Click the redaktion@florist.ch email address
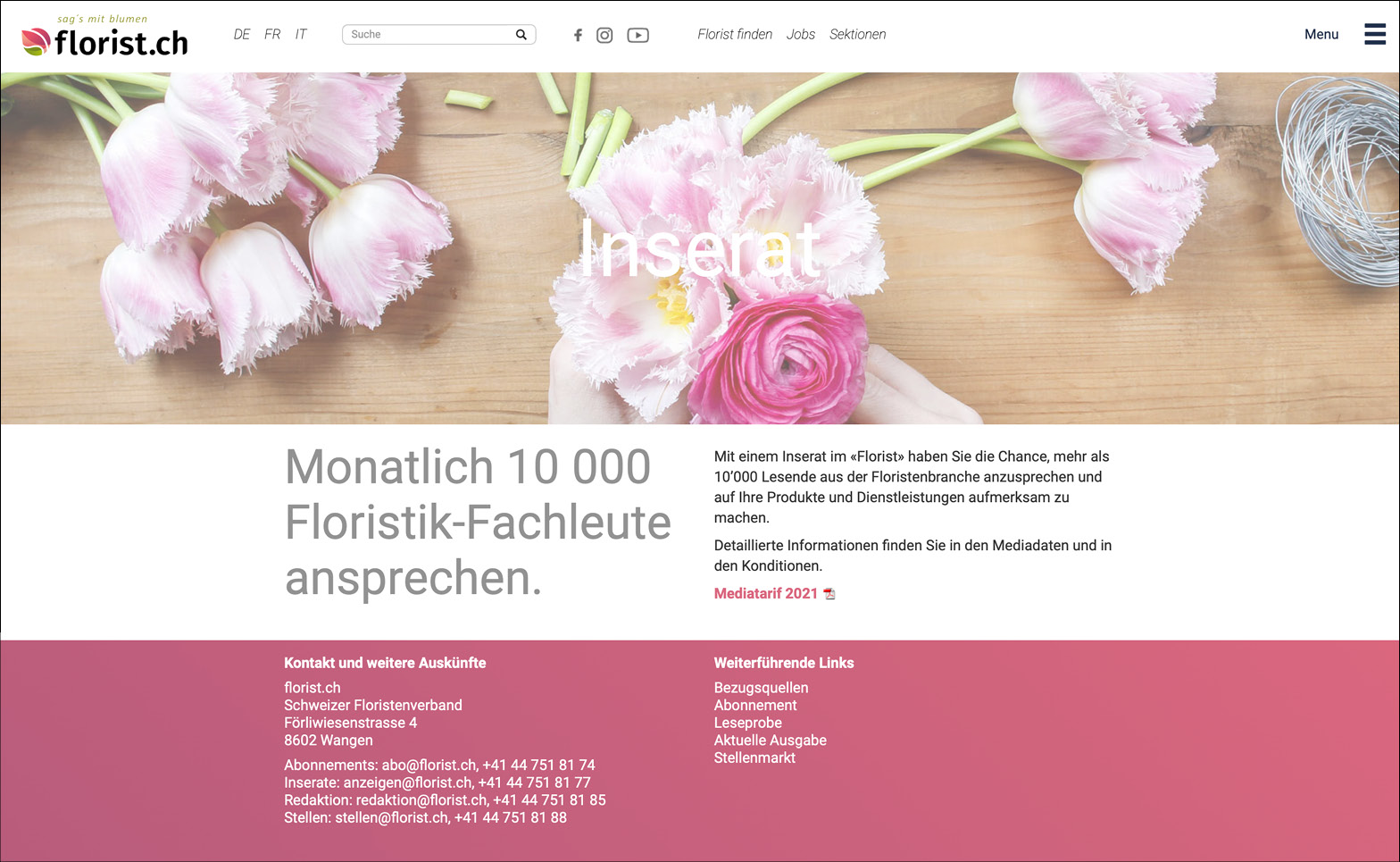The image size is (1400, 862). pyautogui.click(x=421, y=799)
